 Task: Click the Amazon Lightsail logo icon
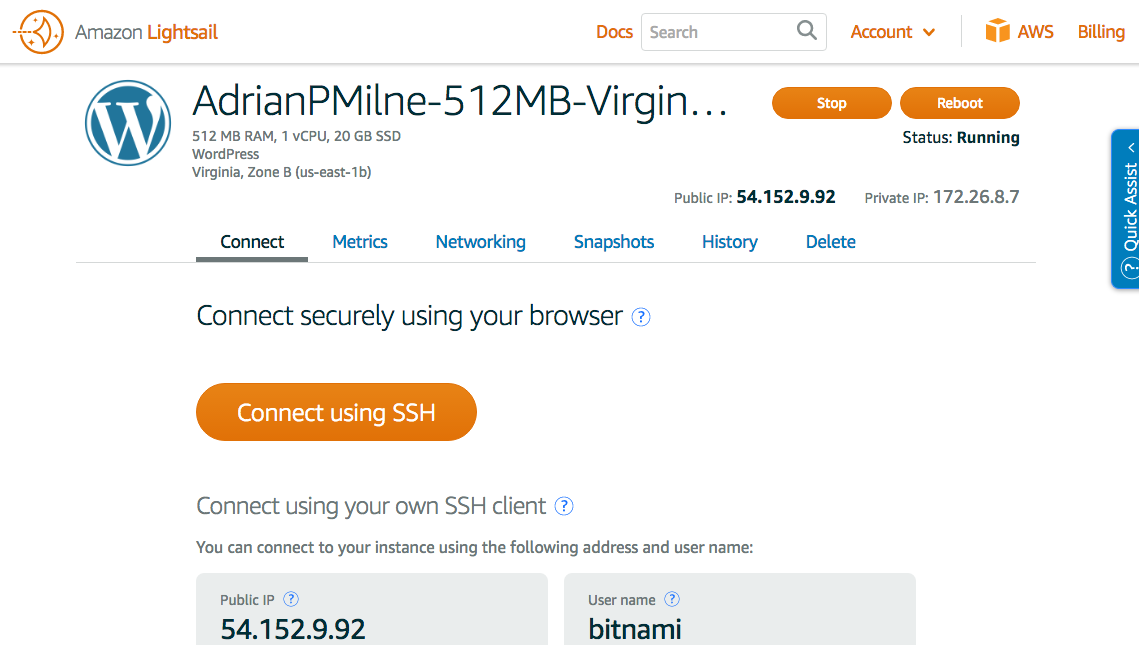(39, 32)
